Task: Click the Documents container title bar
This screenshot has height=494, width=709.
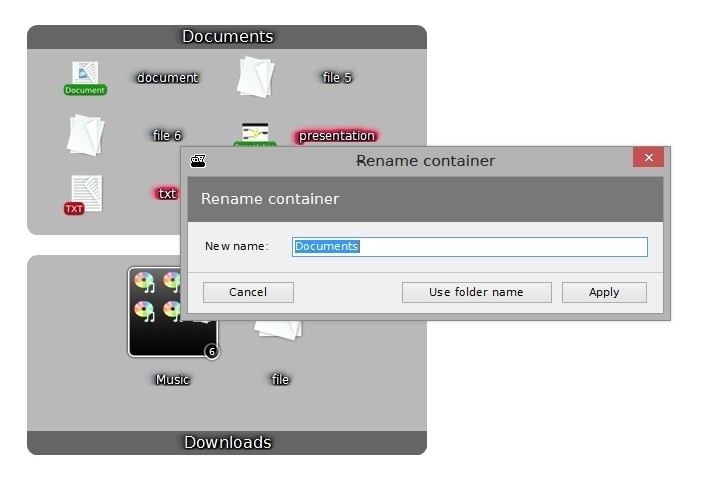Action: point(227,37)
